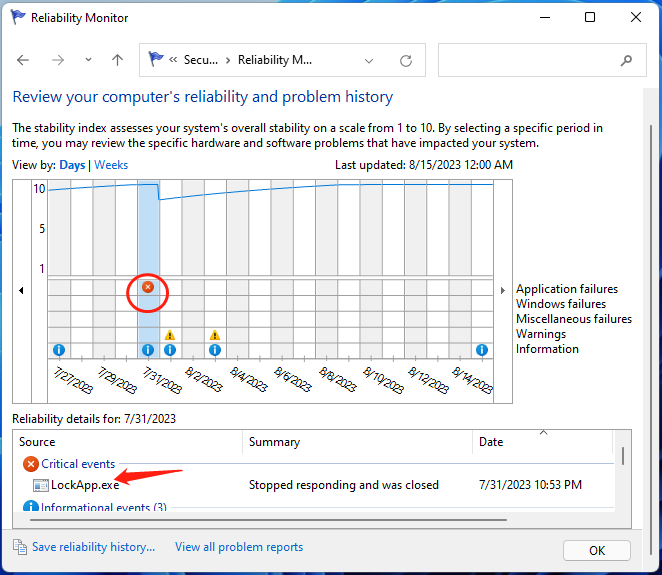The image size is (662, 575).
Task: Sort details by Summary column header
Action: click(x=358, y=442)
